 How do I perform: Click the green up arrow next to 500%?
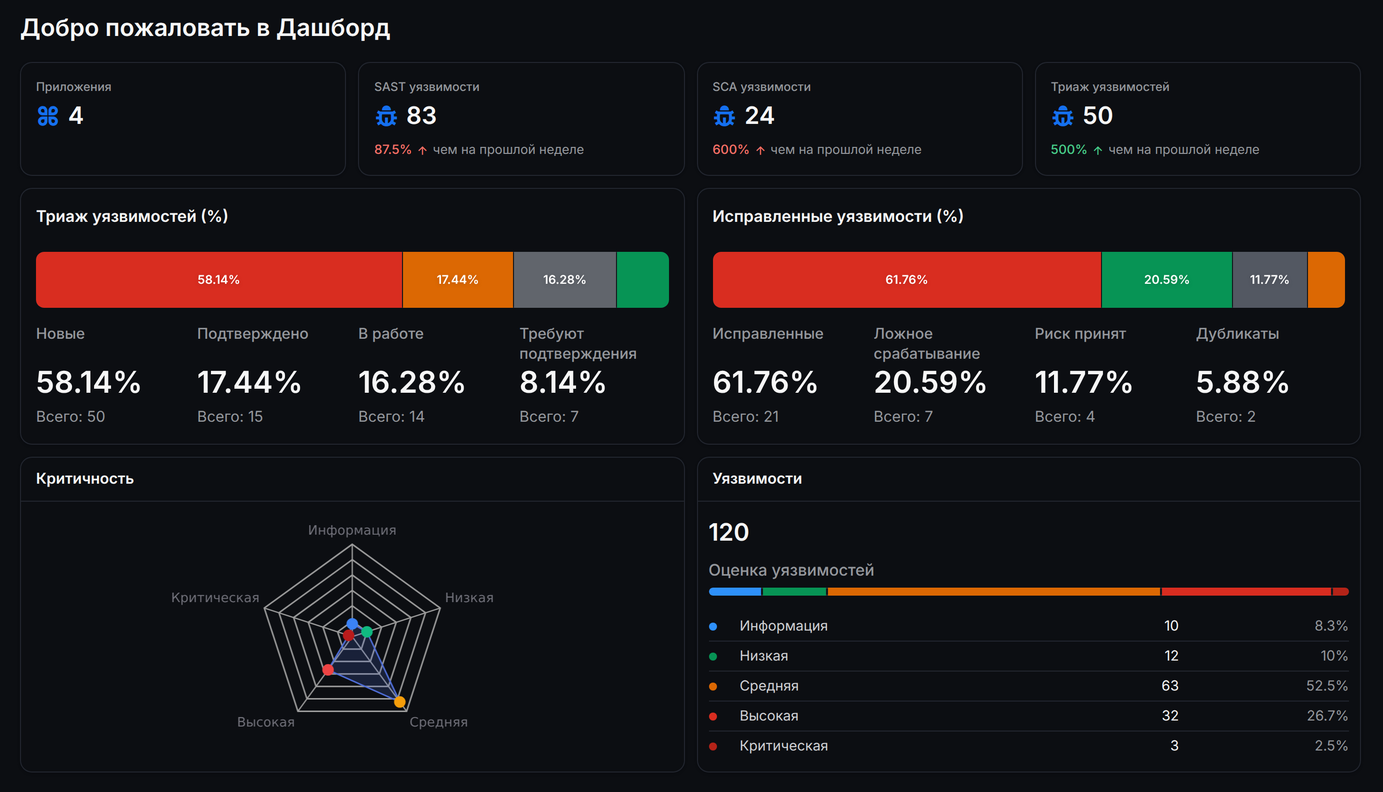pyautogui.click(x=1098, y=150)
